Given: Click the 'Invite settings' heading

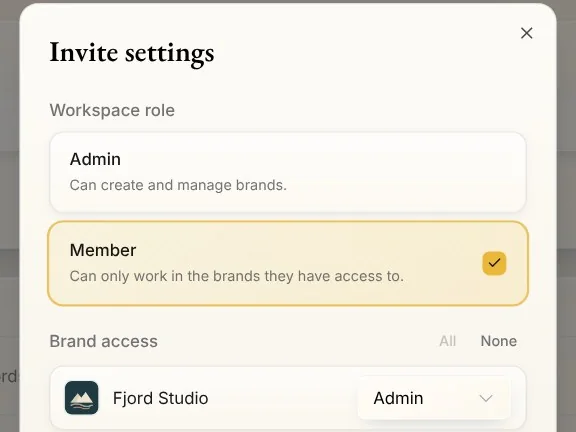Looking at the screenshot, I should (132, 53).
